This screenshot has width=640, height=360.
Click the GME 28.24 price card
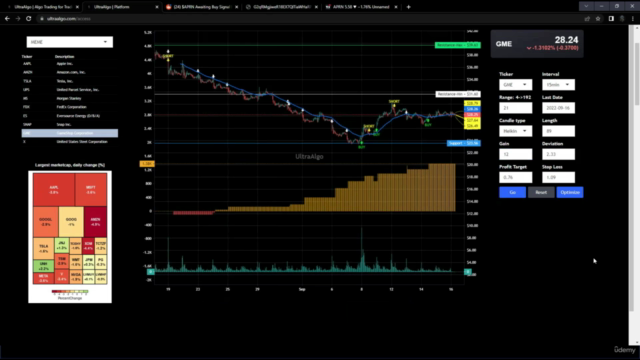[537, 44]
